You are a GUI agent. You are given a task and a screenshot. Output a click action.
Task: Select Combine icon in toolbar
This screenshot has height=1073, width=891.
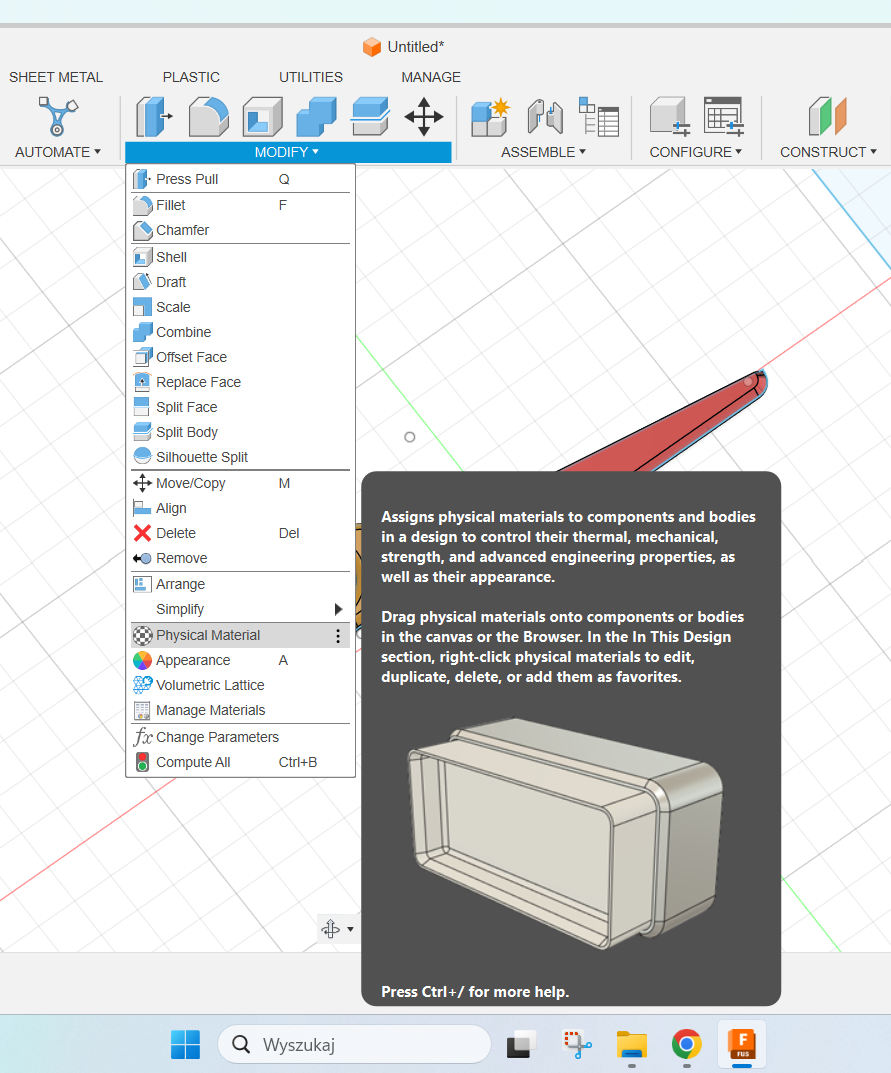coord(316,116)
